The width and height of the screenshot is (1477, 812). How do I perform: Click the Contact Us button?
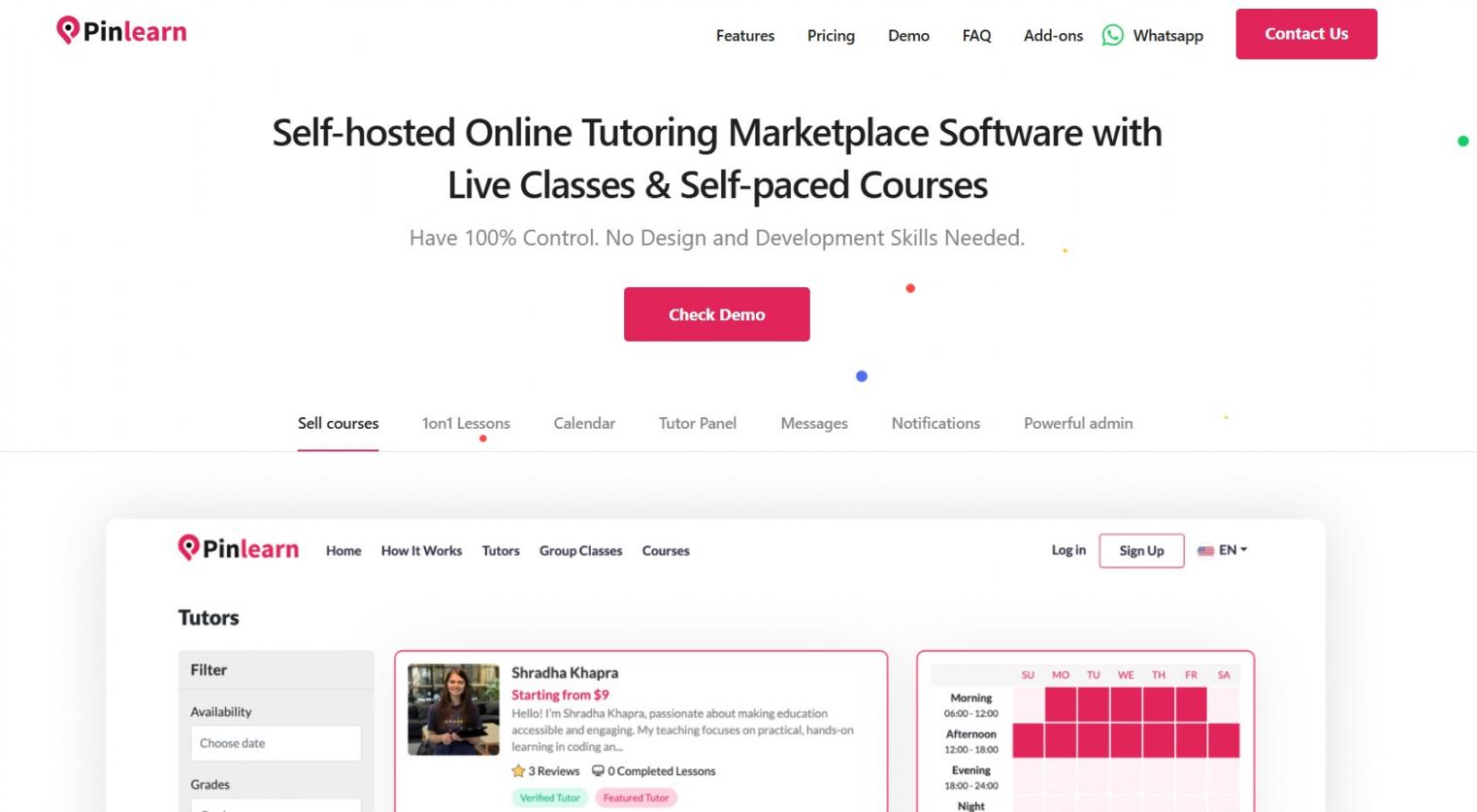[1306, 34]
